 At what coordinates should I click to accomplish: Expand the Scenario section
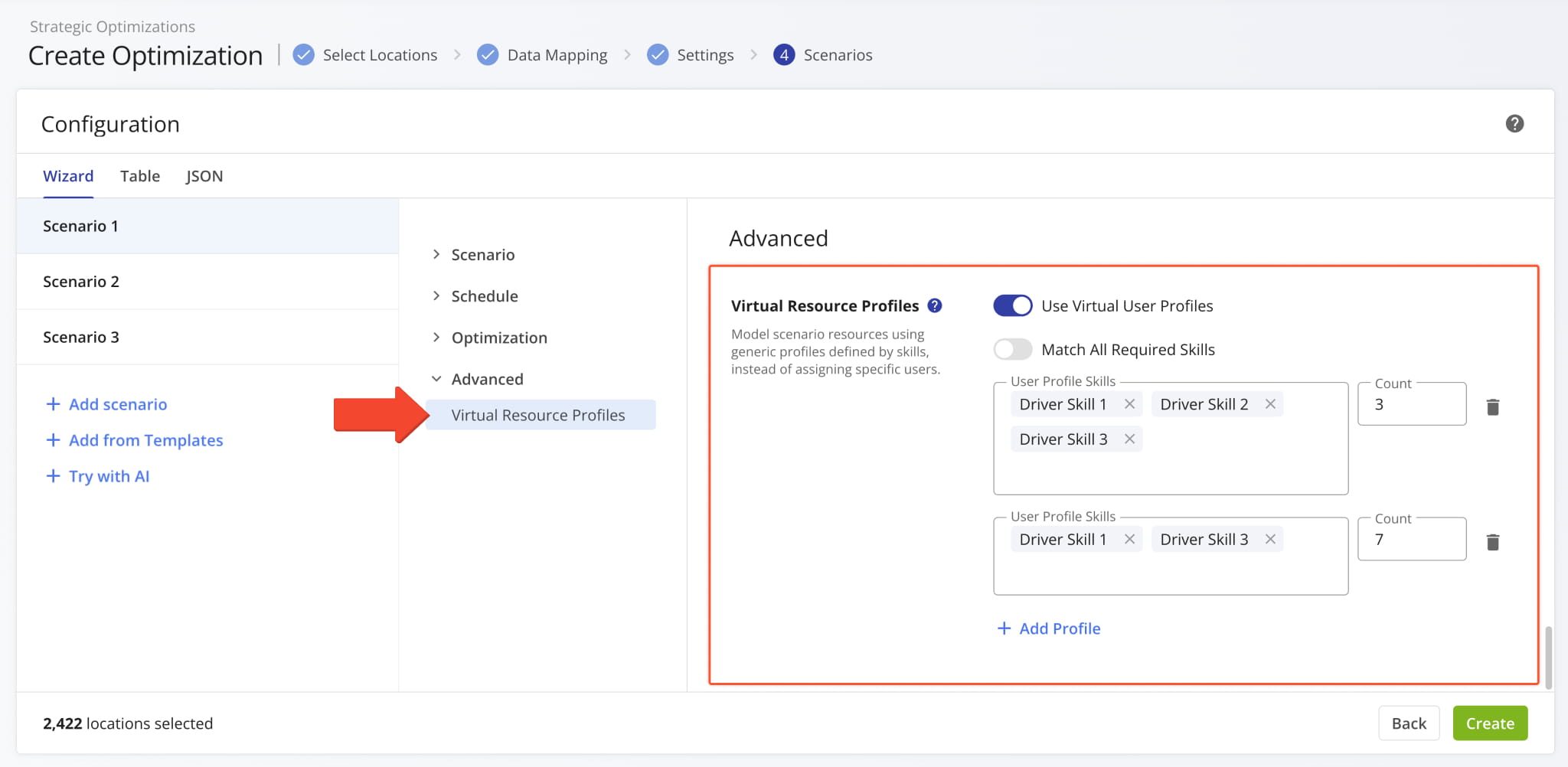coord(482,254)
